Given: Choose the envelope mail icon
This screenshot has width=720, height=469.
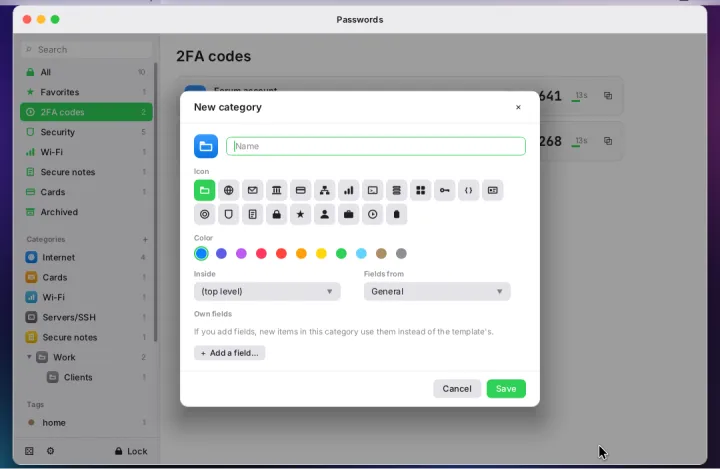Looking at the screenshot, I should (253, 190).
